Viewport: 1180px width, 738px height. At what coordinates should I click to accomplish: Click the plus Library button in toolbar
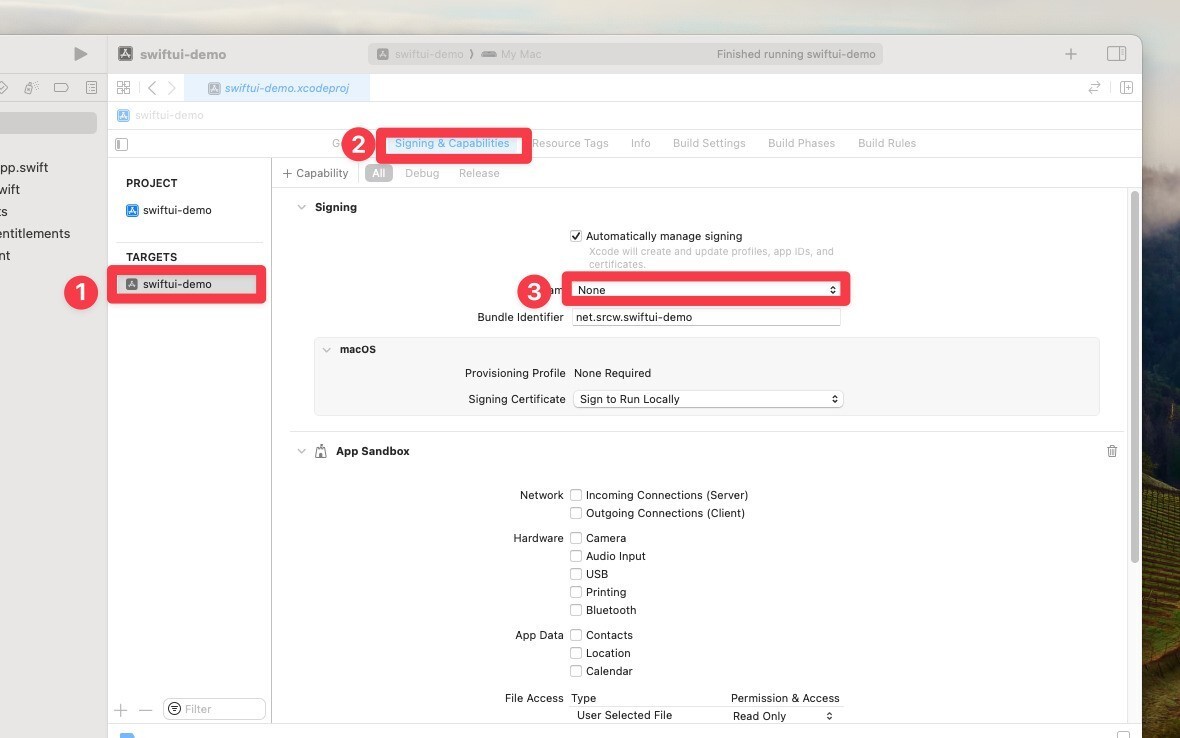pyautogui.click(x=1071, y=54)
